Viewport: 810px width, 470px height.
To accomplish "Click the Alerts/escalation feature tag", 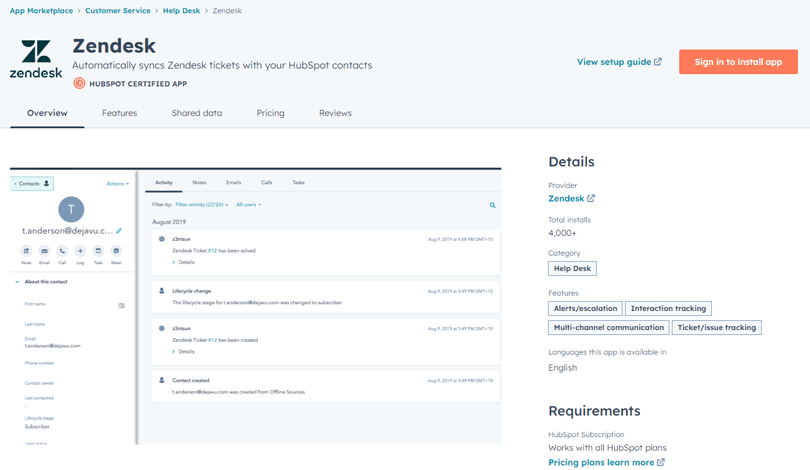I will (x=585, y=308).
